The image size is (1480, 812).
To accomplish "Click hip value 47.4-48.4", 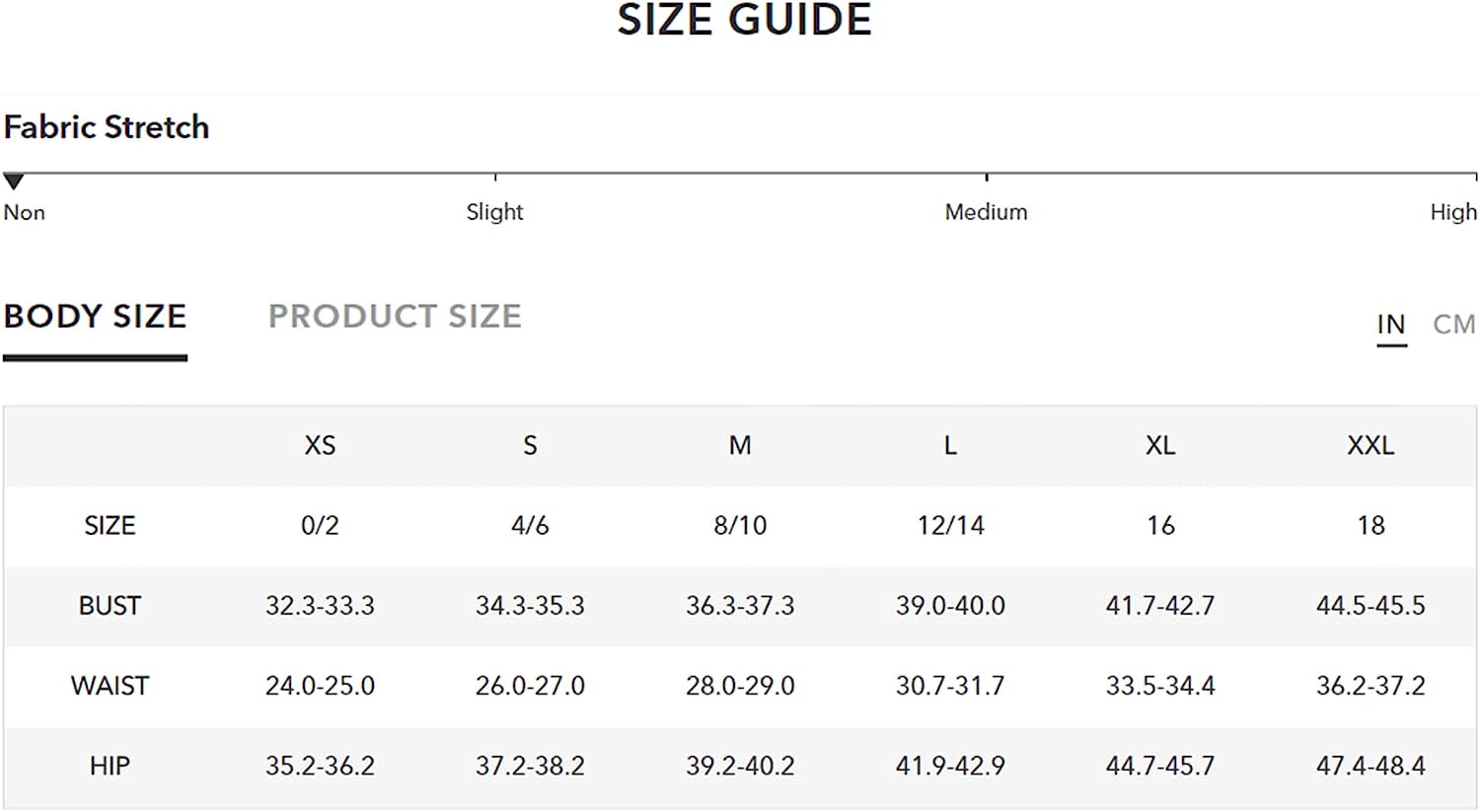I will (1370, 766).
